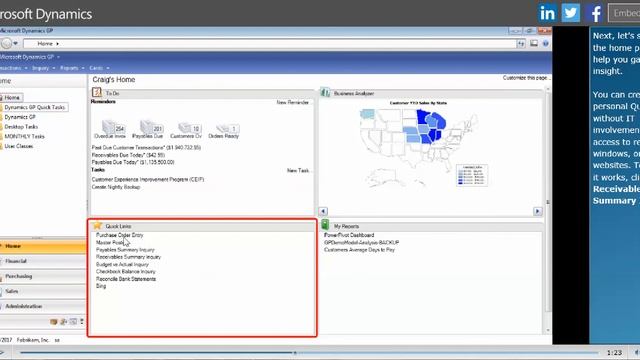Image resolution: width=640 pixels, height=360 pixels.
Task: Open navigation pane configure buttons menu
Action: (82, 322)
